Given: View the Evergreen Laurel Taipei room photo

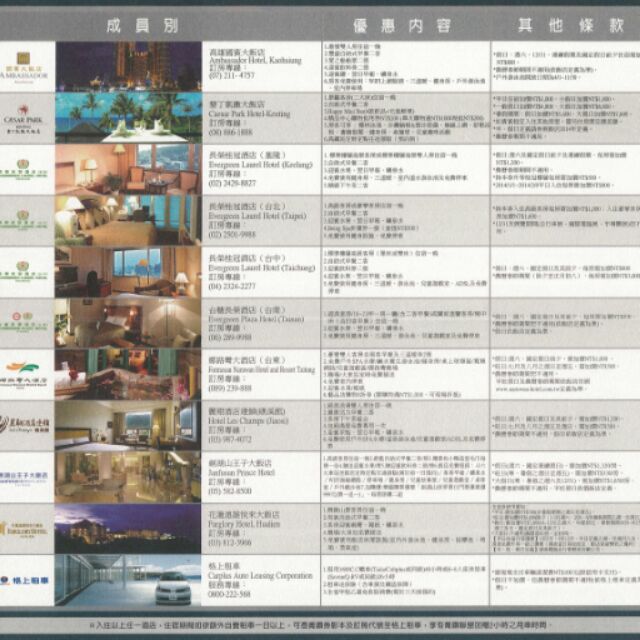Looking at the screenshot, I should pos(127,220).
